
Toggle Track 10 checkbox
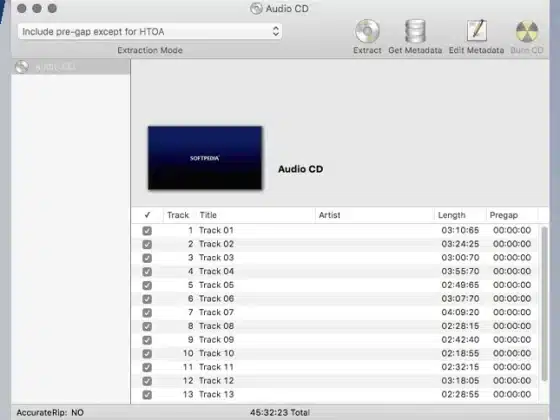[147, 354]
